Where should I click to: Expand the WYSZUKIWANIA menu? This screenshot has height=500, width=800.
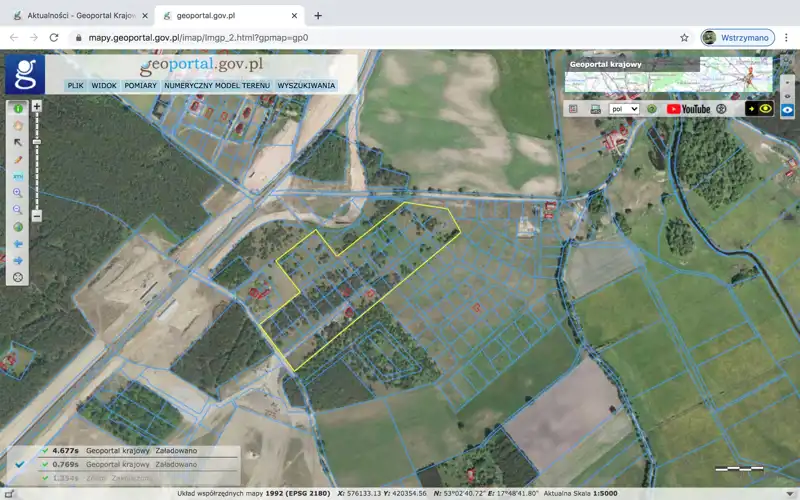tap(306, 86)
